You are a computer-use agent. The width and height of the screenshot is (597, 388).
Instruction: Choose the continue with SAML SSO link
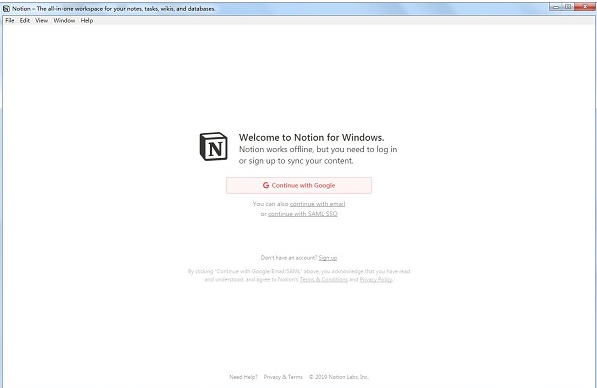click(303, 214)
